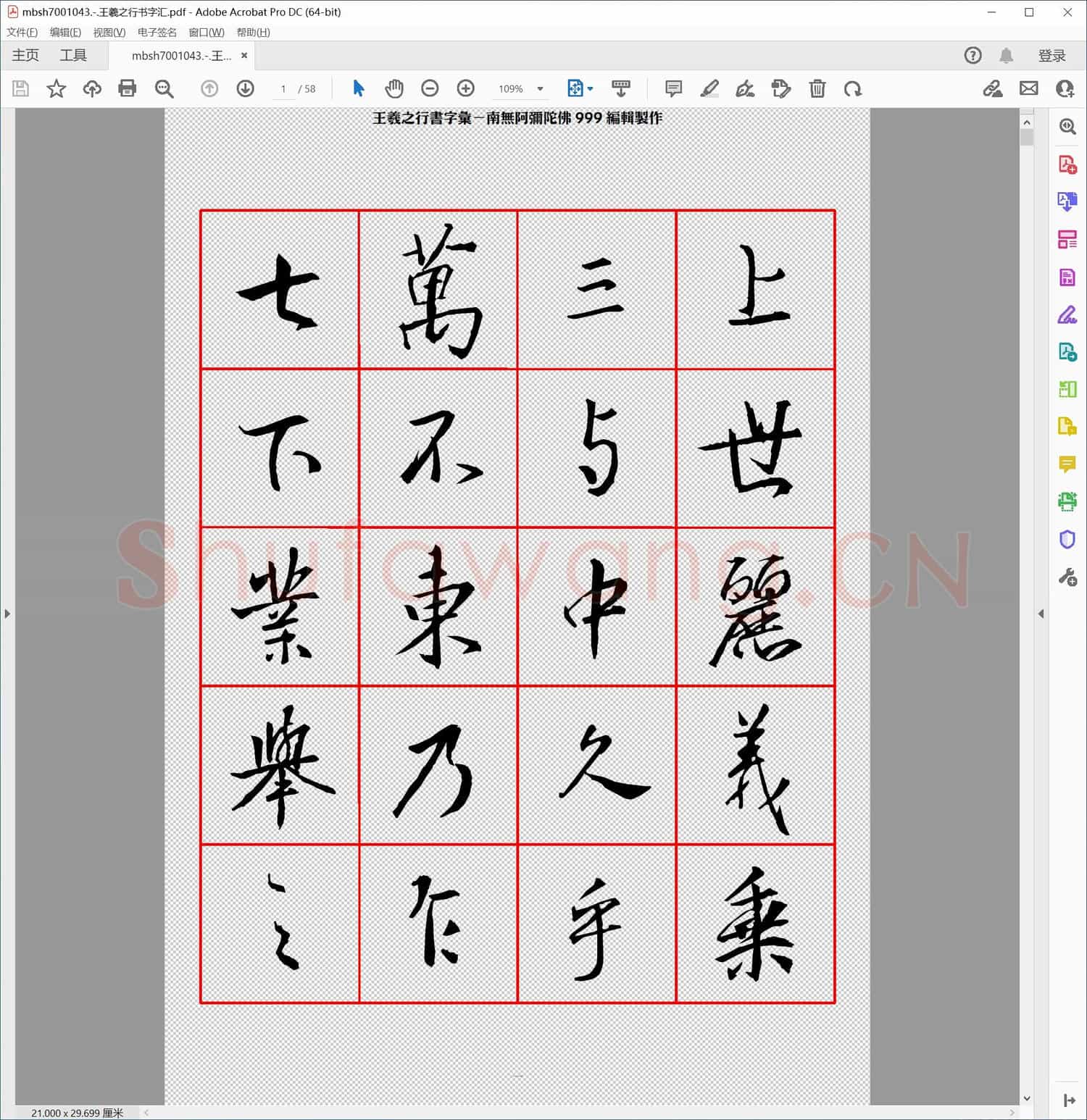Print the document via the printer icon

(128, 88)
